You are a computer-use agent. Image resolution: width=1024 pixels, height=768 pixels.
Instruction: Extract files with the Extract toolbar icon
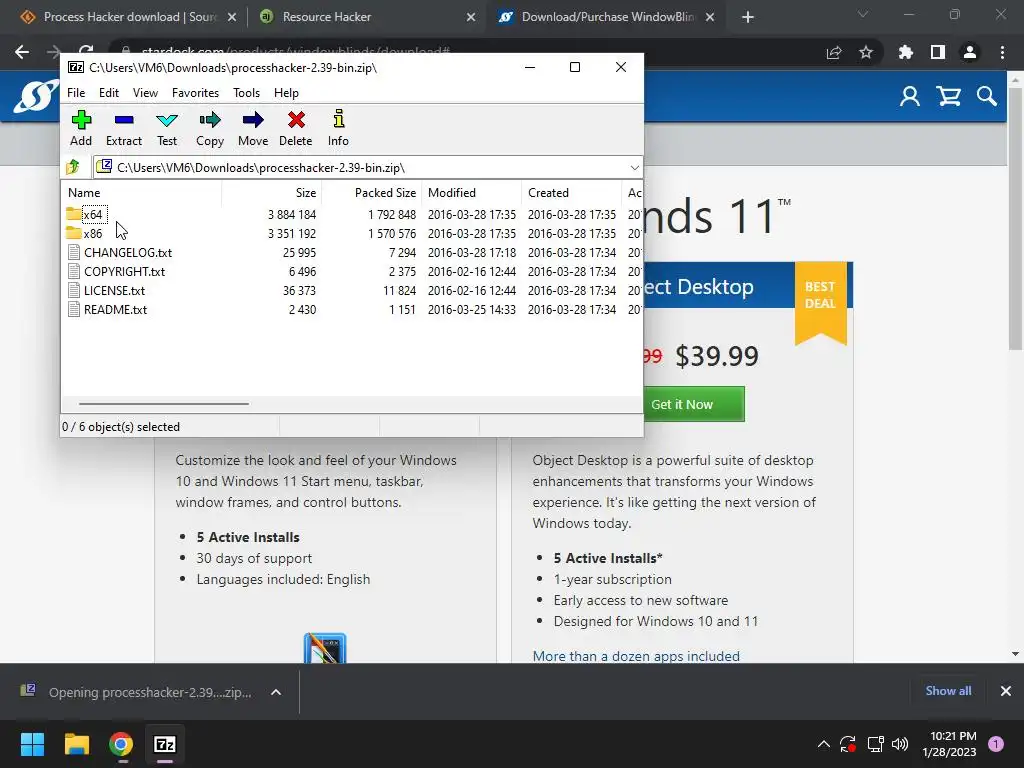(123, 128)
